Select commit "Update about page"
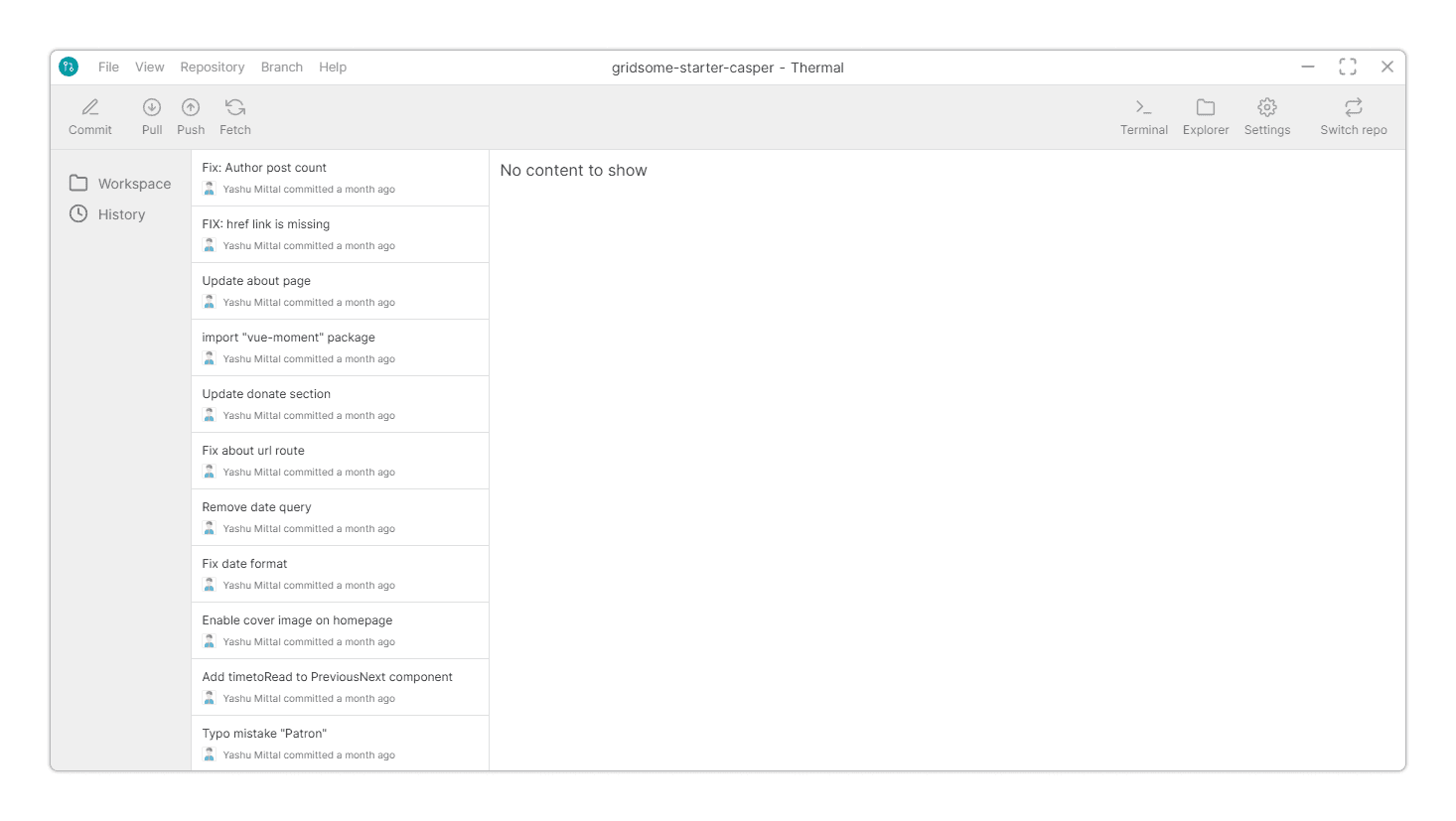This screenshot has width=1456, height=821. pyautogui.click(x=340, y=291)
